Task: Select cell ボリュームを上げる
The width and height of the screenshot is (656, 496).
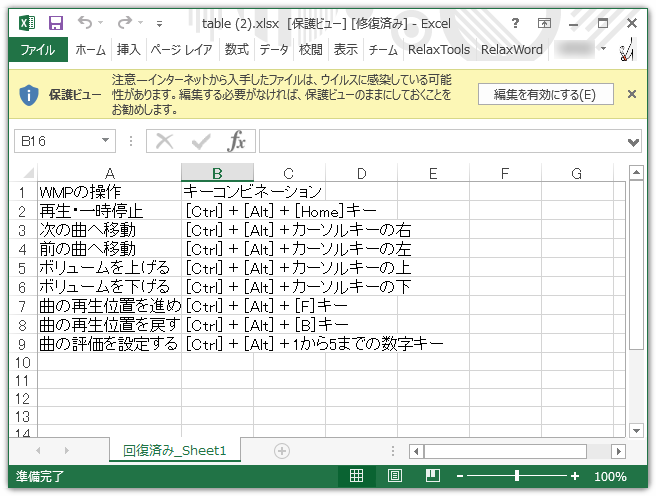Action: point(109,268)
